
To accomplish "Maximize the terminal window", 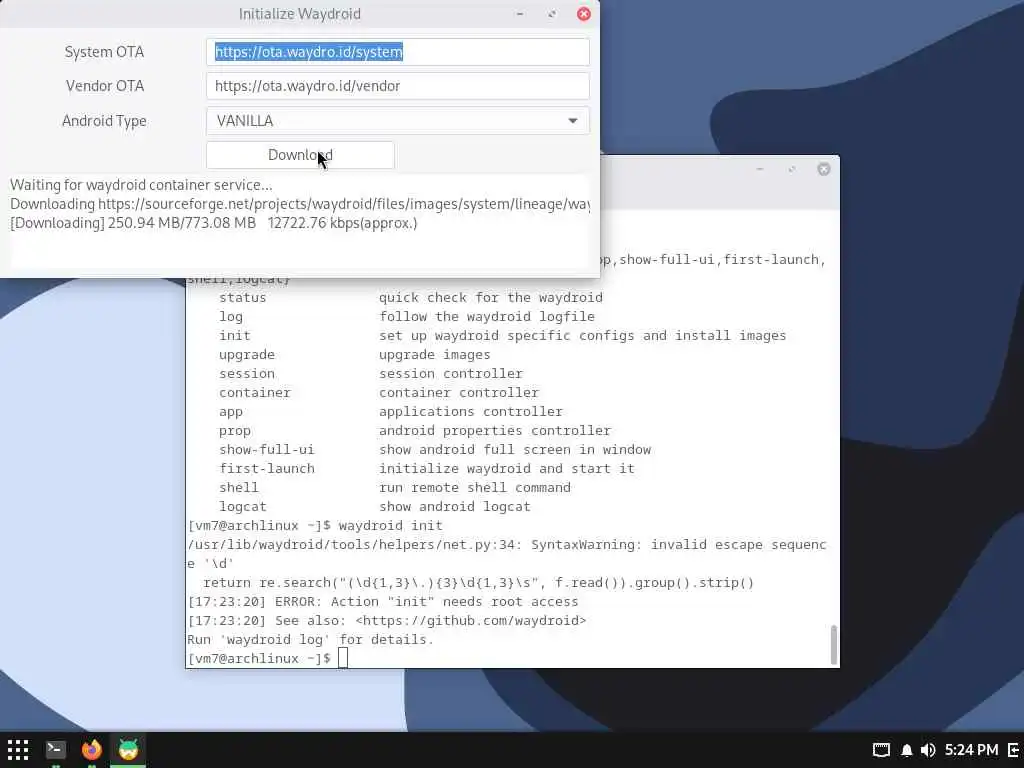I will [x=792, y=169].
